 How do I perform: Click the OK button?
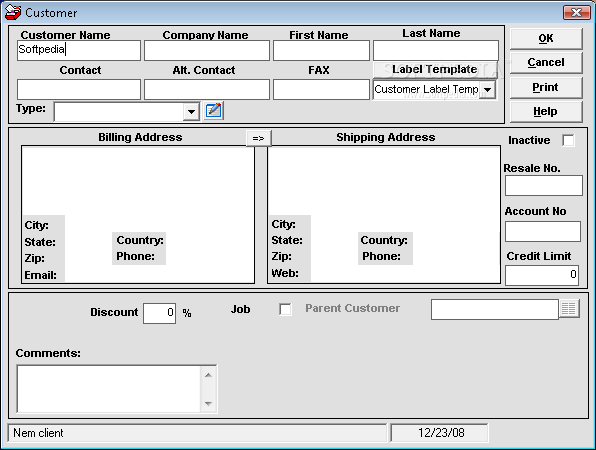[546, 38]
